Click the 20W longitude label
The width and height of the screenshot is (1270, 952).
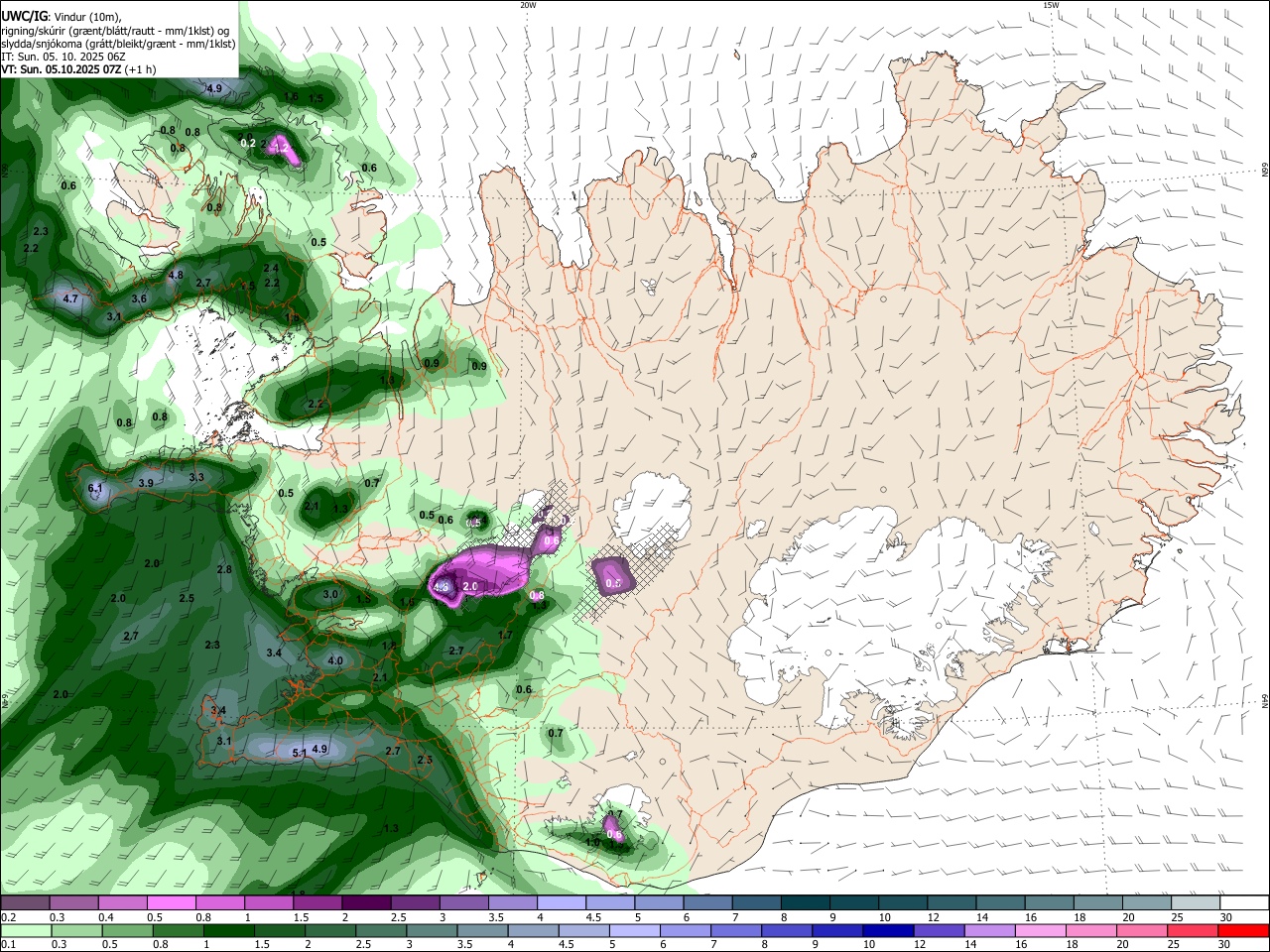529,5
